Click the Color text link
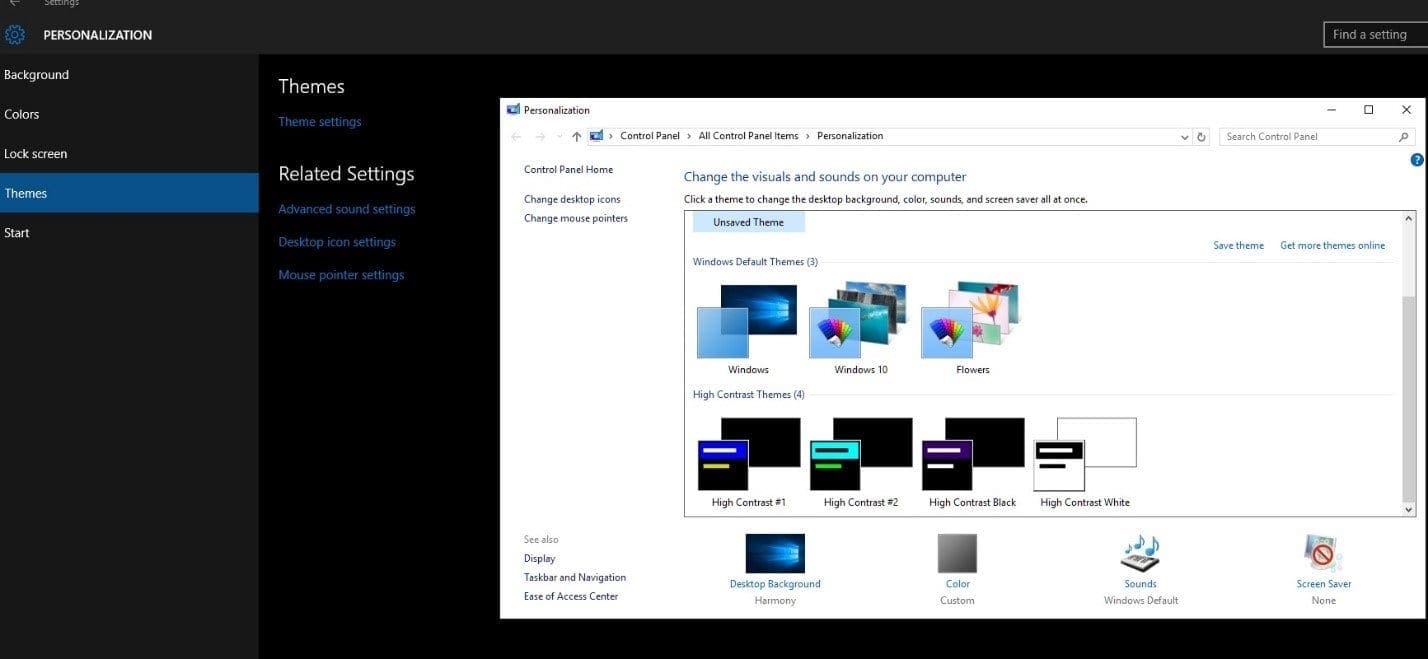Screen dimensions: 1428x659 tap(958, 584)
